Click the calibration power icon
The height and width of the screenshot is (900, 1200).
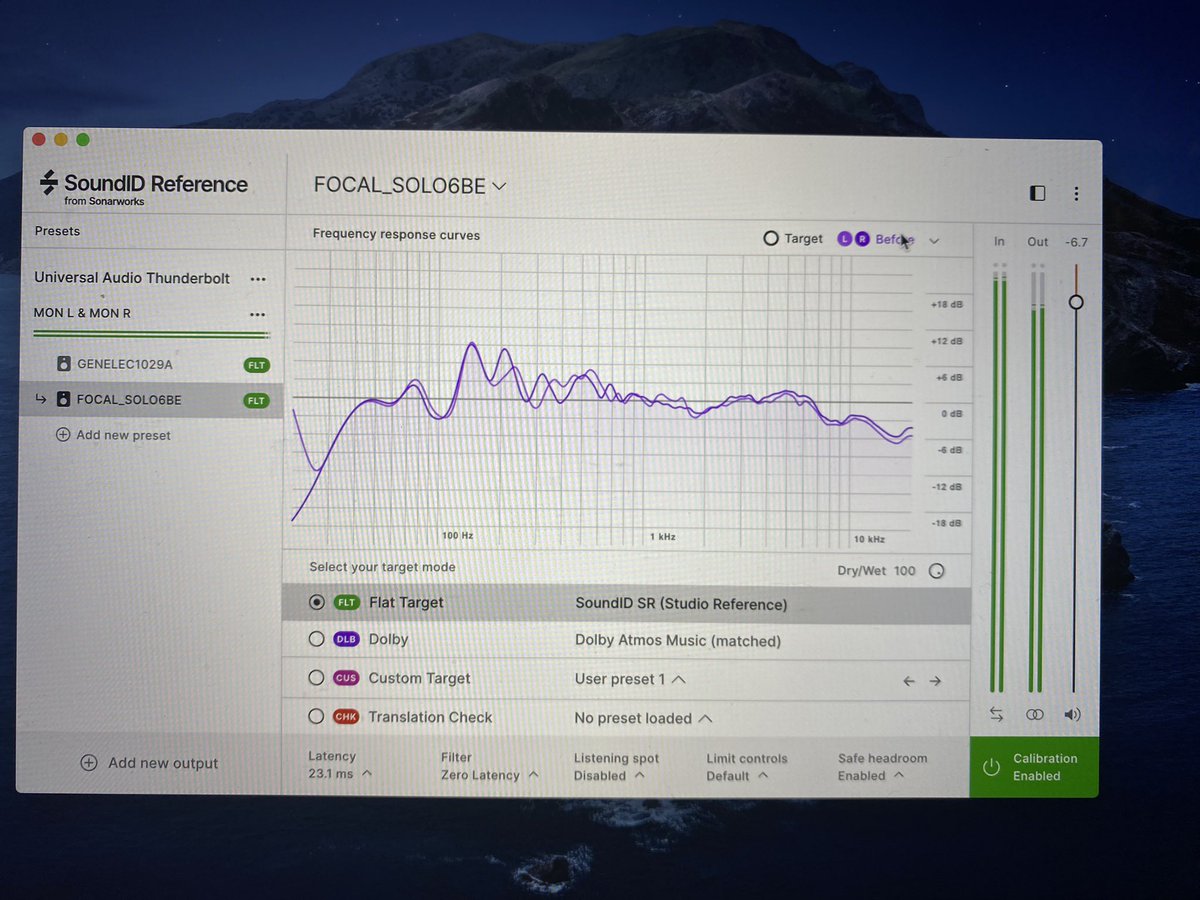coord(991,767)
